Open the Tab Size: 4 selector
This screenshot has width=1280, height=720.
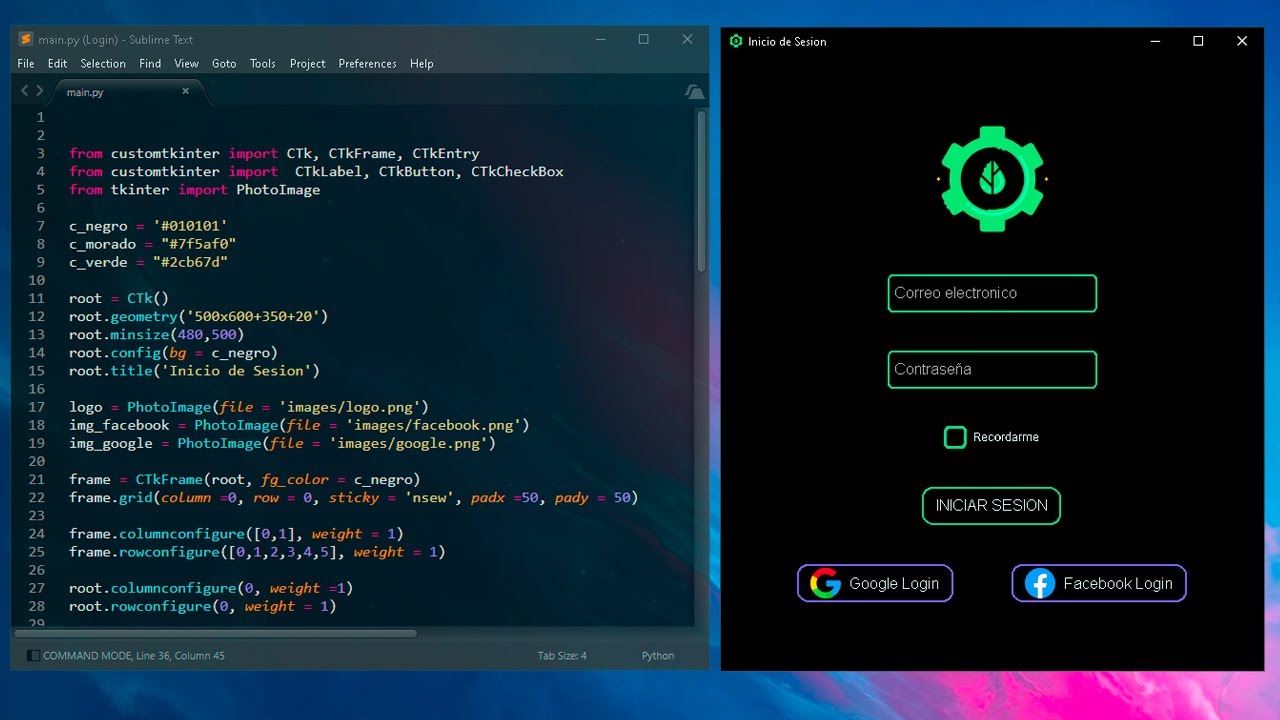[562, 656]
